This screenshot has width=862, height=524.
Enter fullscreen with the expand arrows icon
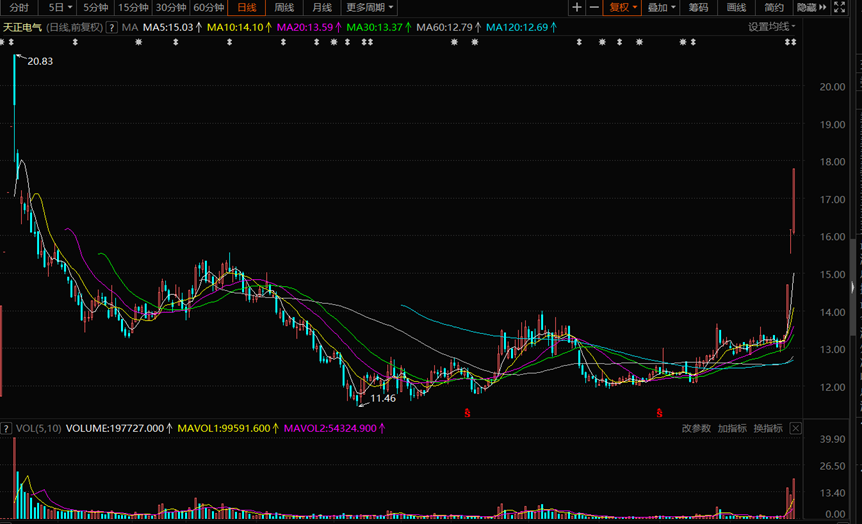point(839,7)
